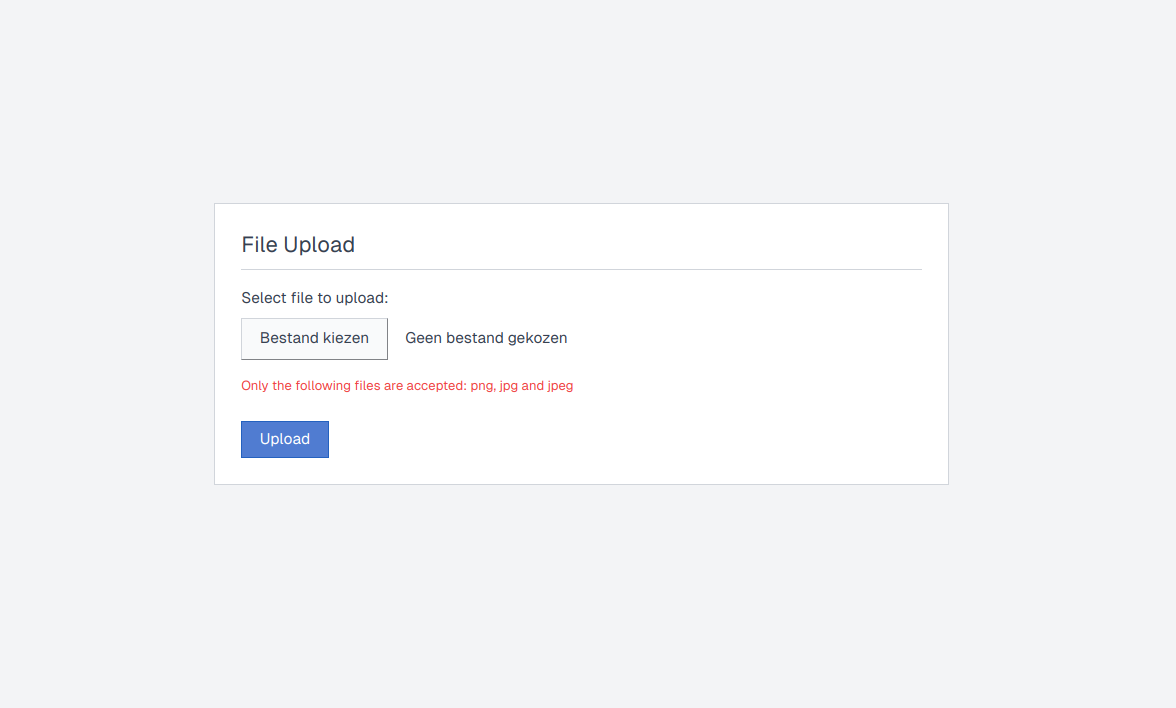Submit the form with the Upload button
The height and width of the screenshot is (708, 1176).
[285, 440]
